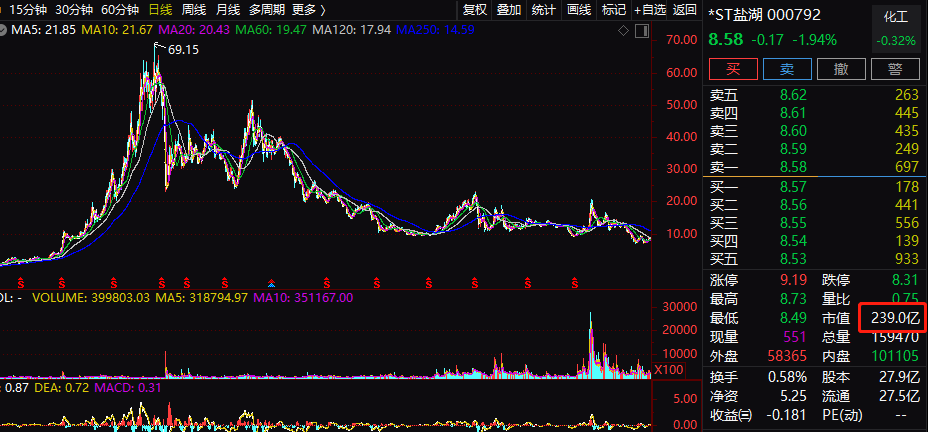Click the blue arrow marker on the timeline
Image resolution: width=928 pixels, height=432 pixels.
272,282
